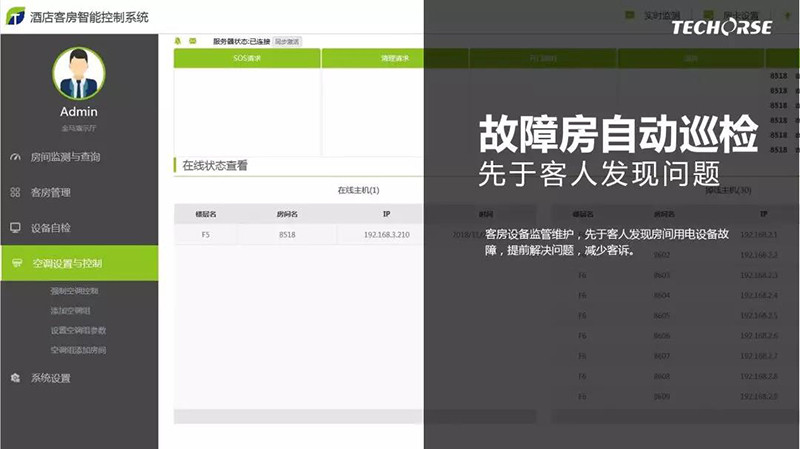Click the monitor icon beside 设备自检
Screen dimensions: 800x449
click(15, 228)
